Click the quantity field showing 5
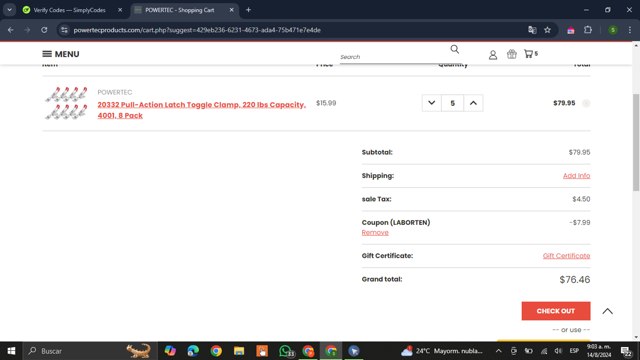 pyautogui.click(x=452, y=103)
